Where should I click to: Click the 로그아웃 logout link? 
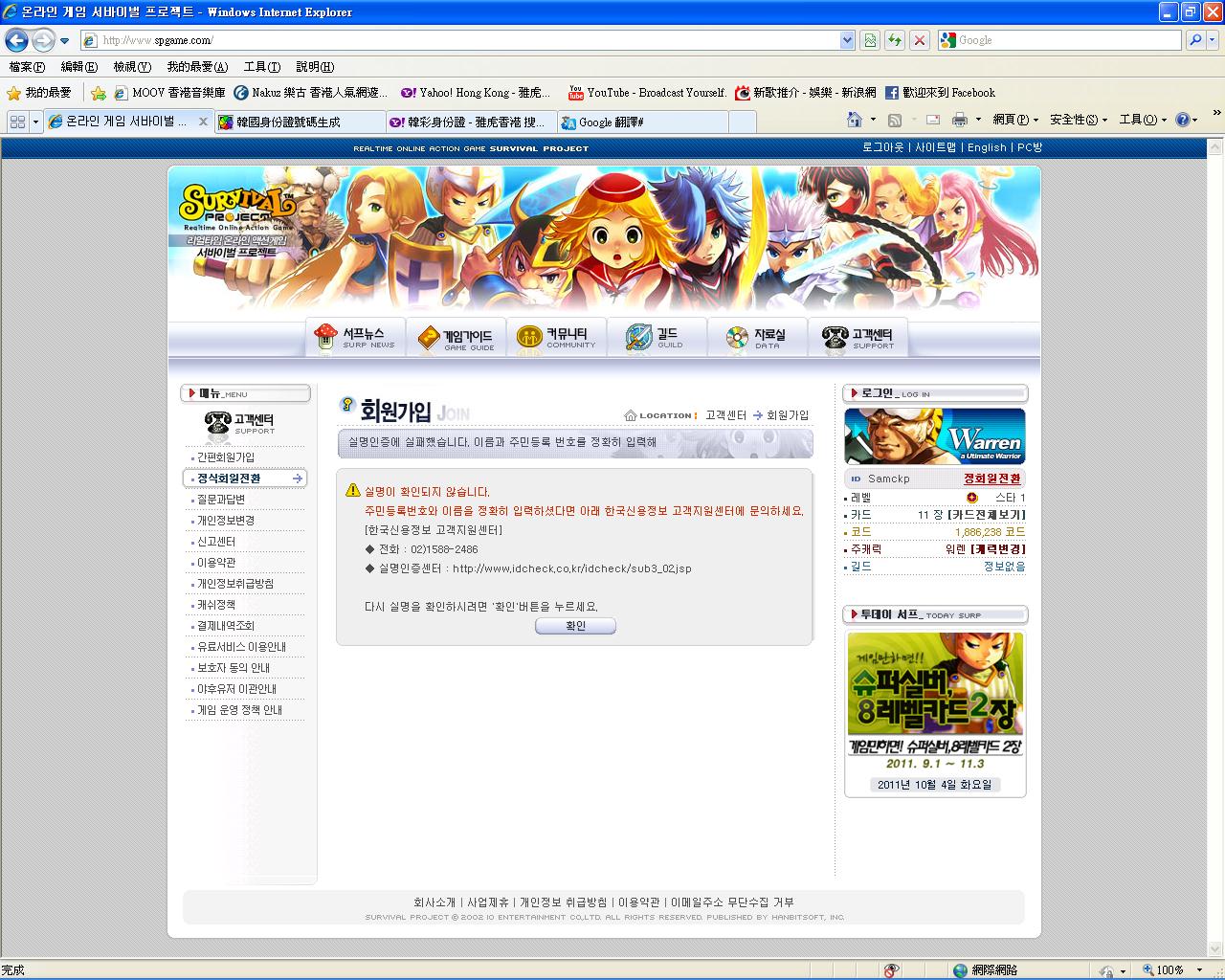tap(883, 147)
